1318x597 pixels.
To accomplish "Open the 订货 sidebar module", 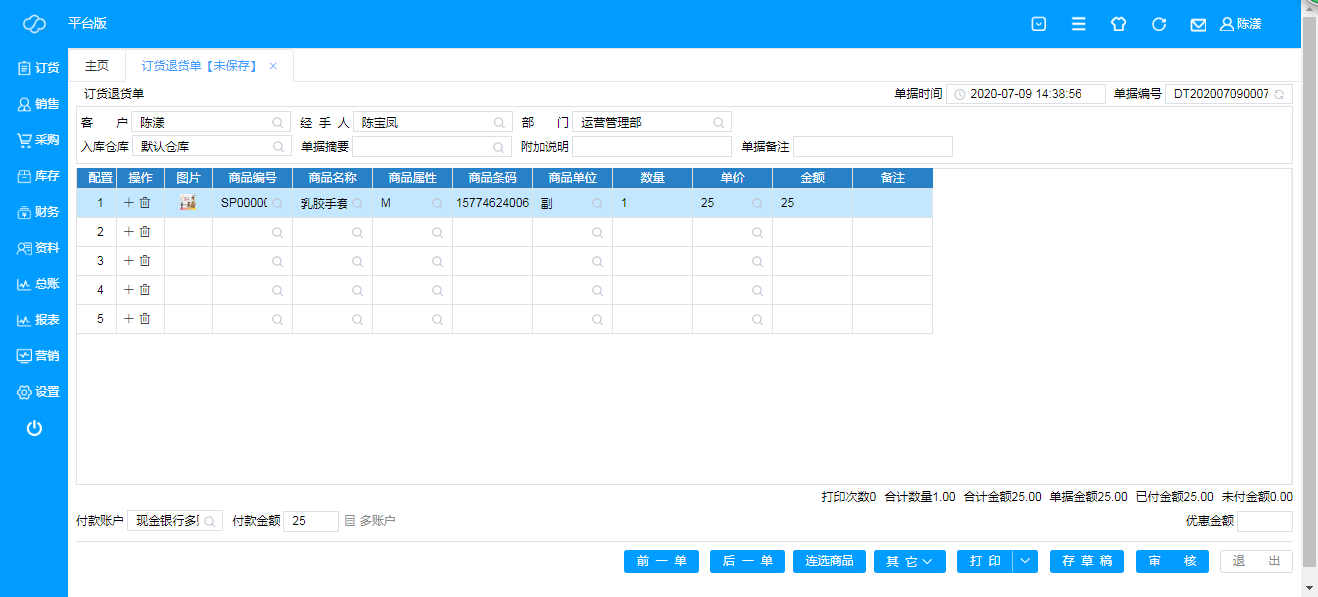I will coord(38,68).
